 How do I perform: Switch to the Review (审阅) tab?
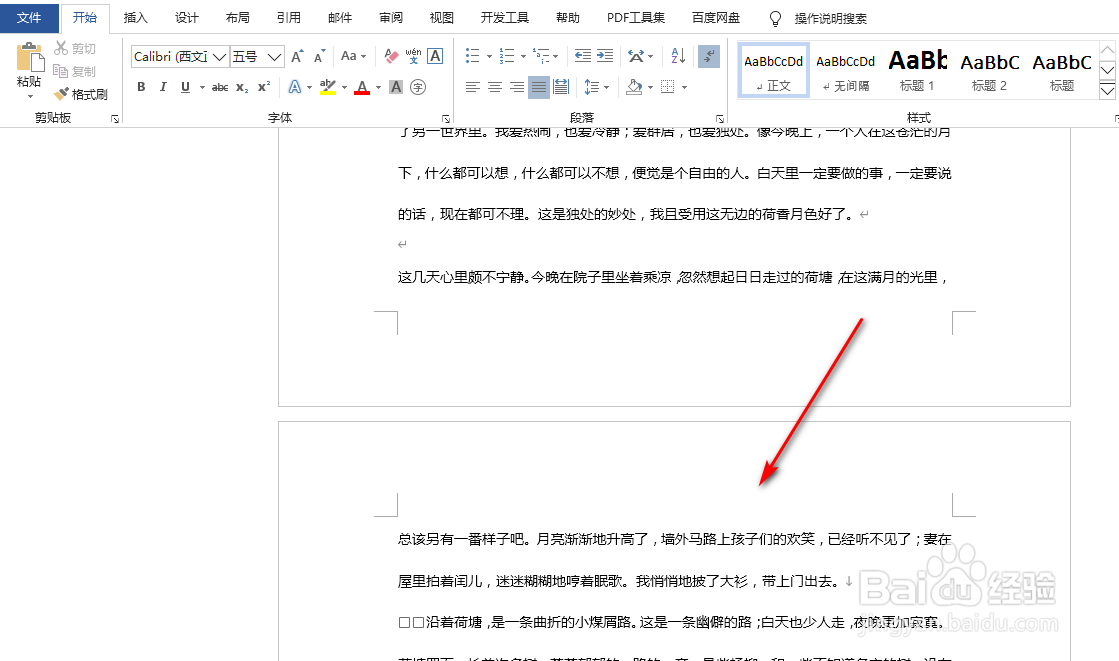[390, 18]
